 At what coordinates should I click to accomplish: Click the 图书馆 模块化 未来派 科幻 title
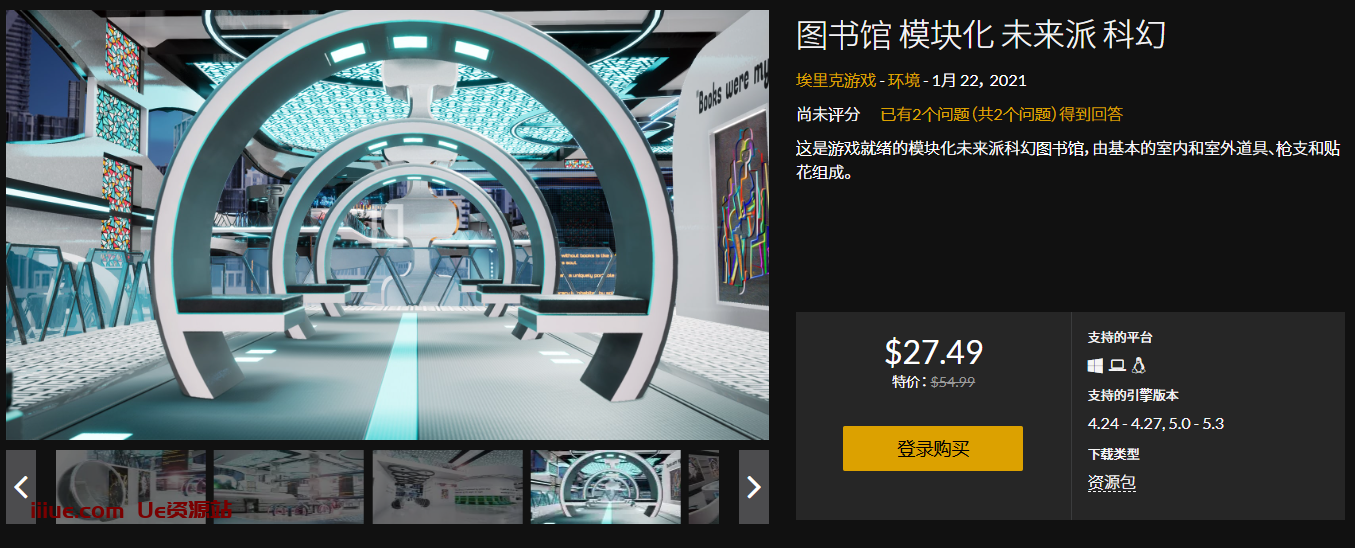coord(981,35)
